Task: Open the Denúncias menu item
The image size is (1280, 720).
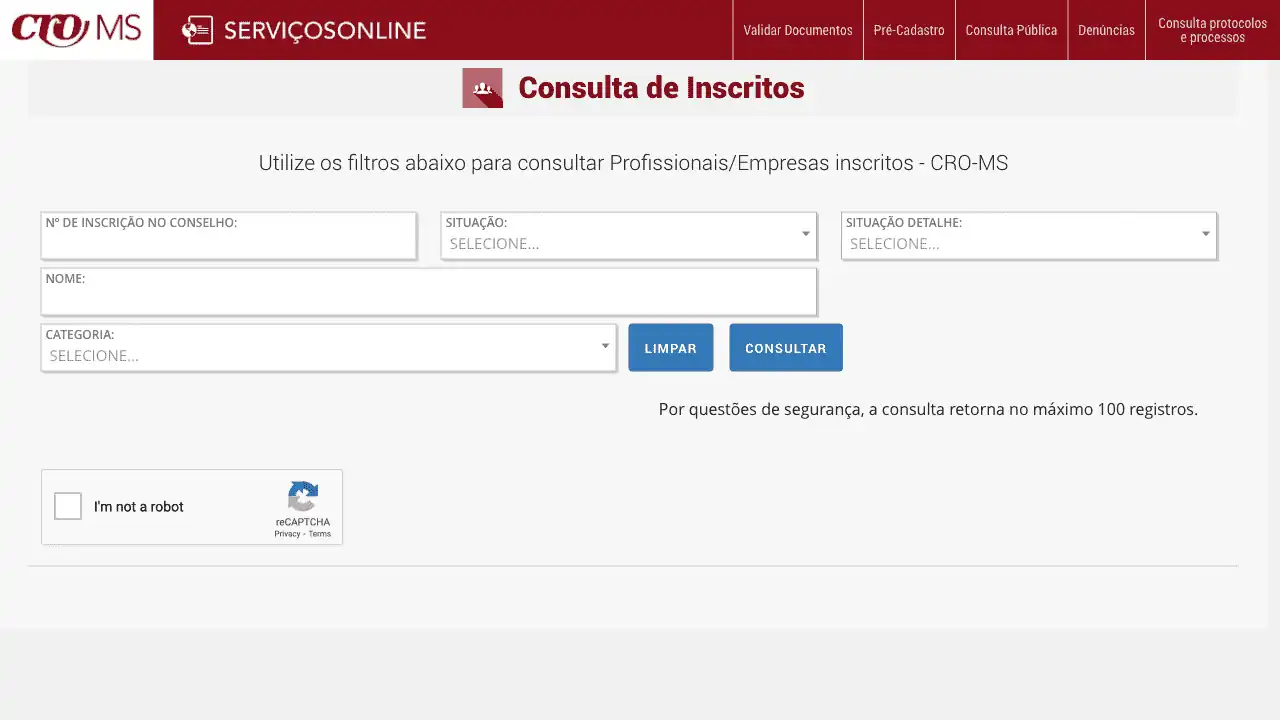Action: click(x=1106, y=30)
